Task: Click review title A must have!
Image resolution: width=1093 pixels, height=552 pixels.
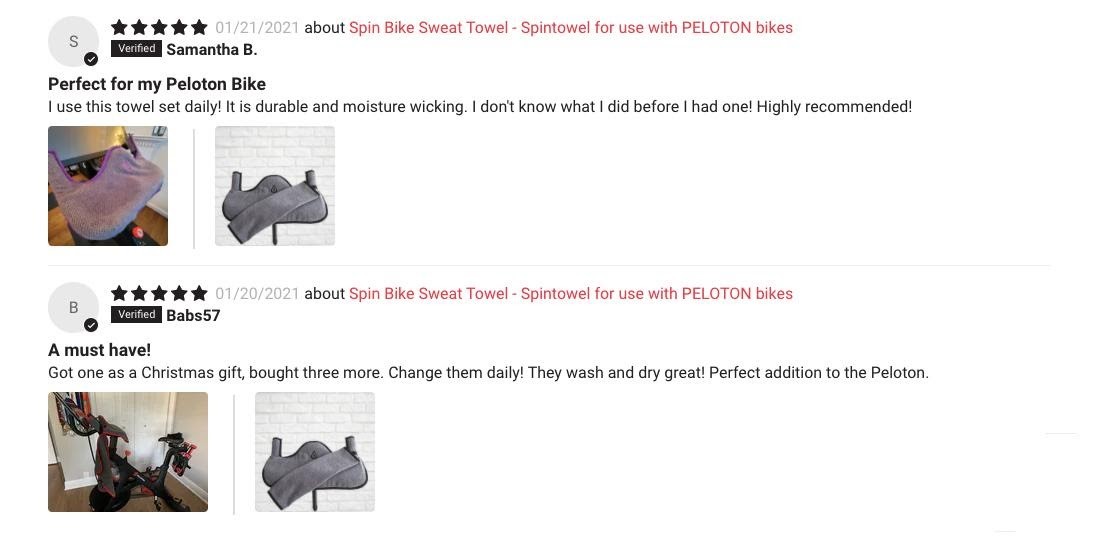Action: pyautogui.click(x=100, y=350)
